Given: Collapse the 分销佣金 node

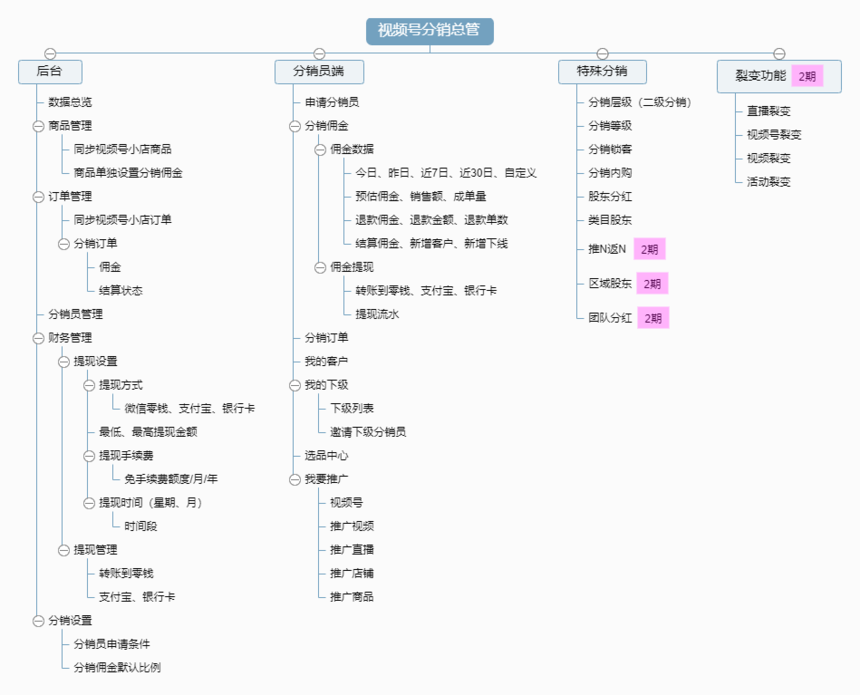Looking at the screenshot, I should click(x=295, y=126).
